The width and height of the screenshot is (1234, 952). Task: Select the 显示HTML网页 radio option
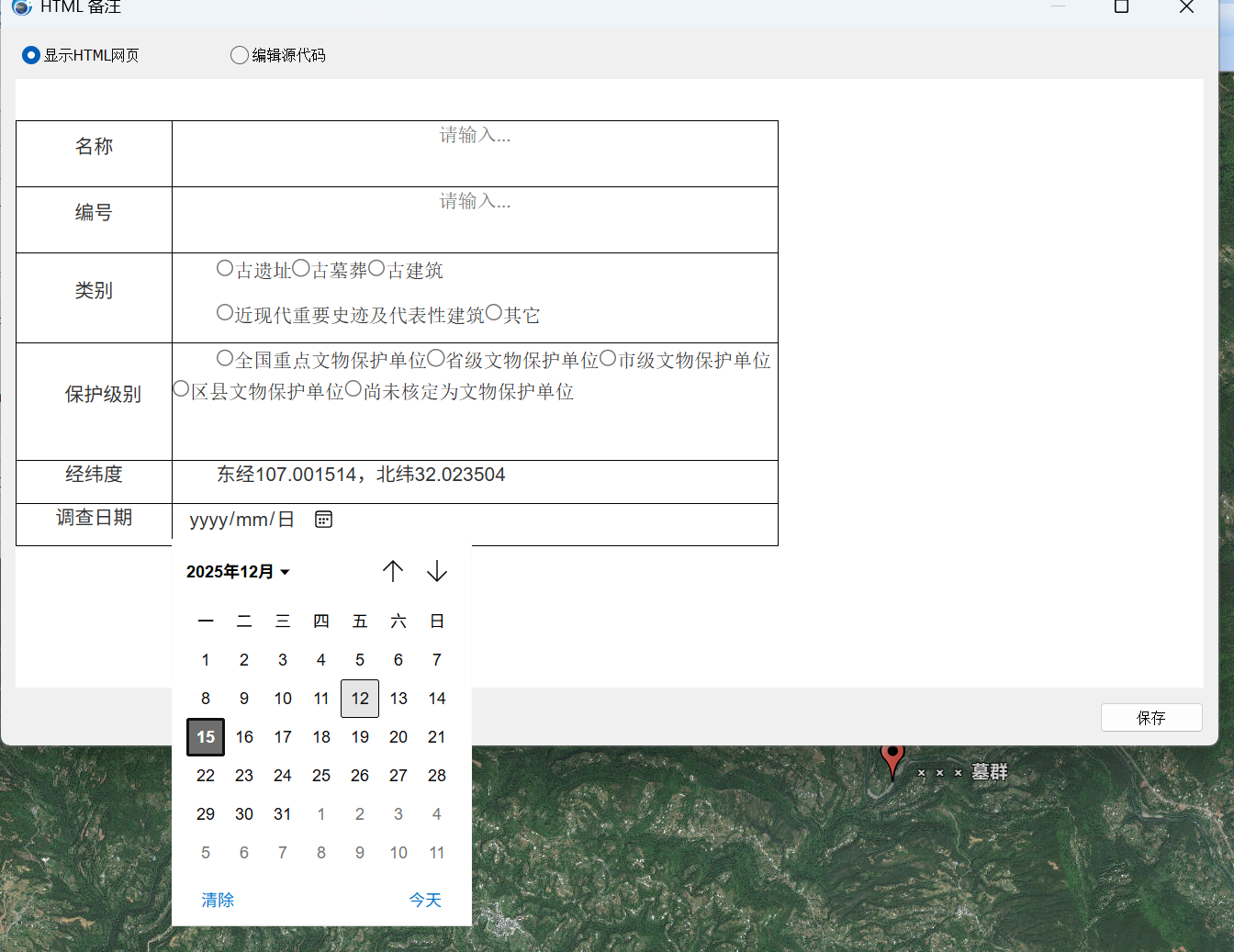pyautogui.click(x=31, y=55)
